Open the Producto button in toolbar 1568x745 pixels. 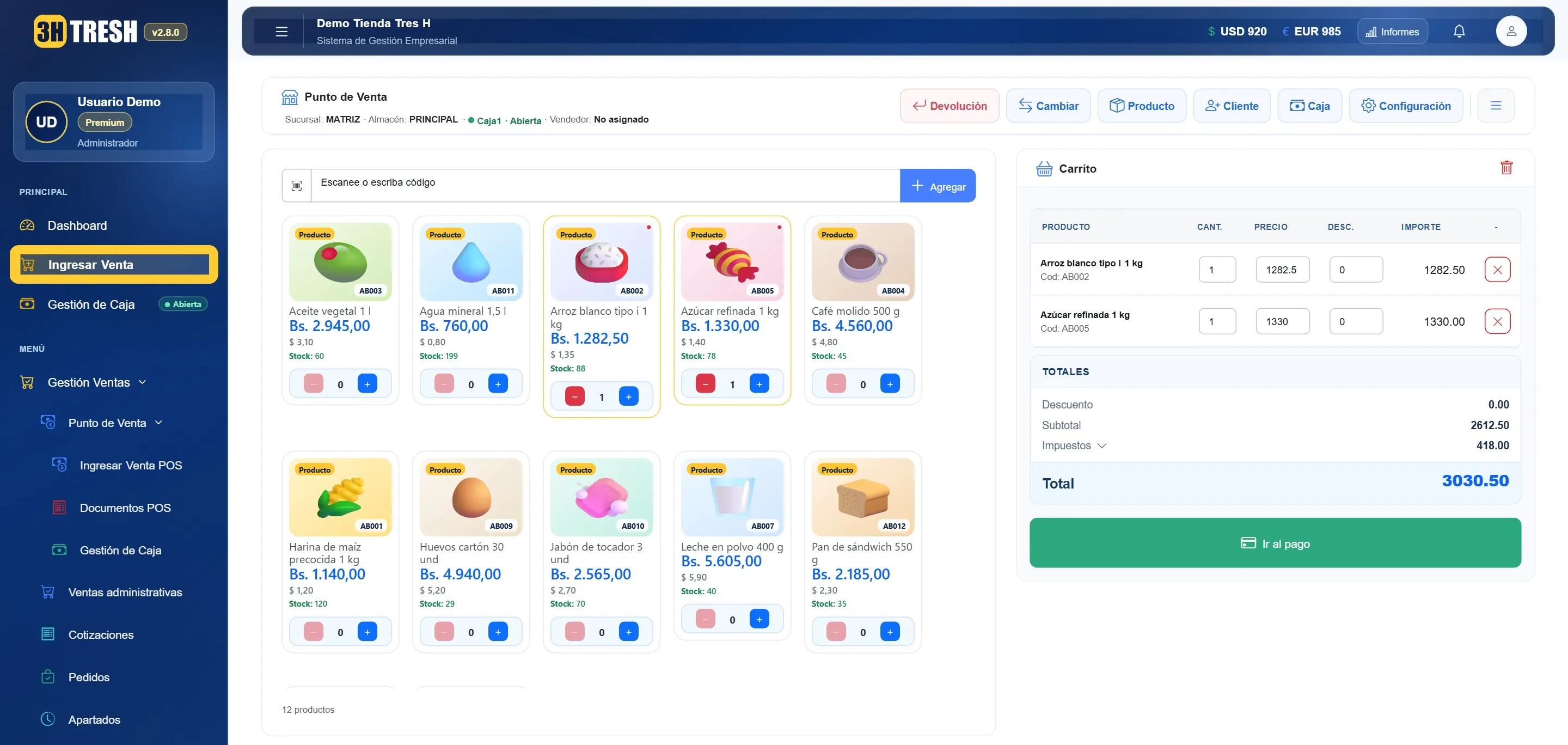pyautogui.click(x=1142, y=106)
